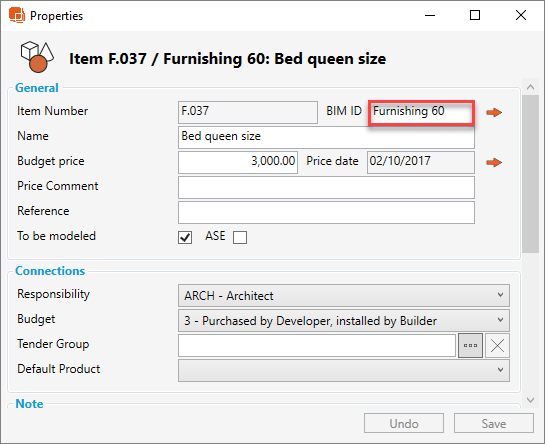The width and height of the screenshot is (545, 444).
Task: Click the Price Comment input field
Action: 326,187
